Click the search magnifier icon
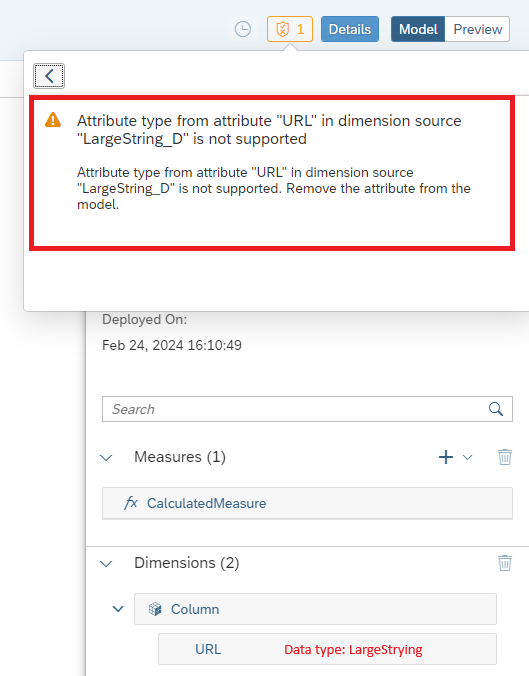 coord(496,409)
